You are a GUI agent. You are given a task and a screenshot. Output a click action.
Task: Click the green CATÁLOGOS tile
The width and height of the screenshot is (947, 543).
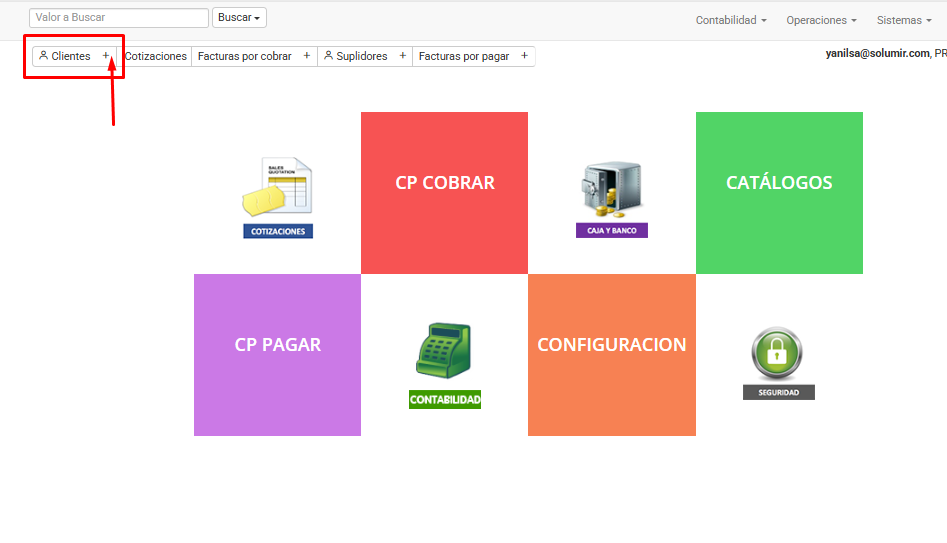pos(779,192)
